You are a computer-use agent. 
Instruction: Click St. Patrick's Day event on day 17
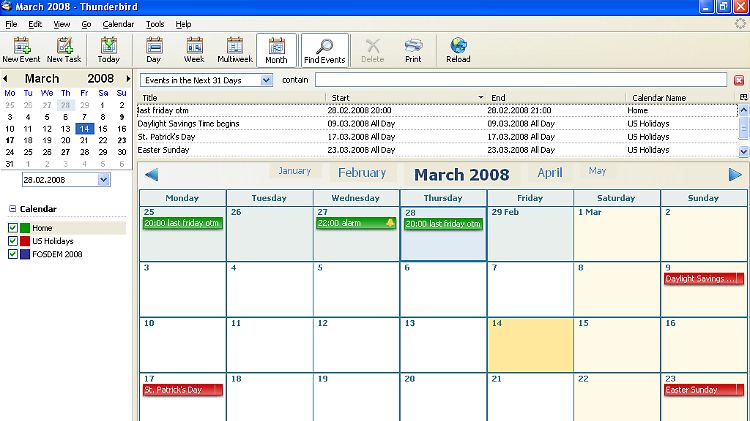point(183,390)
